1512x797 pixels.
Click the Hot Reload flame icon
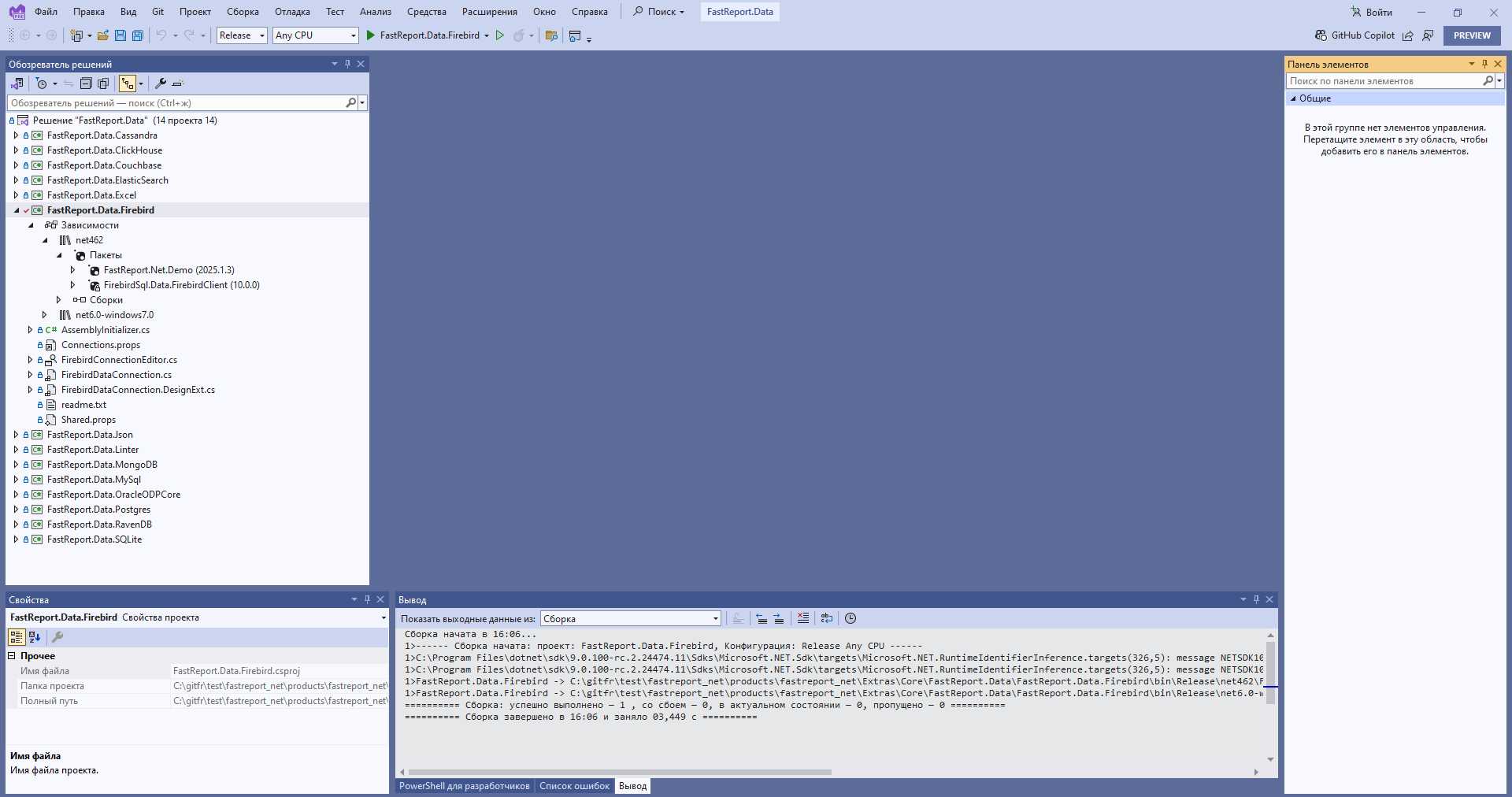(518, 35)
